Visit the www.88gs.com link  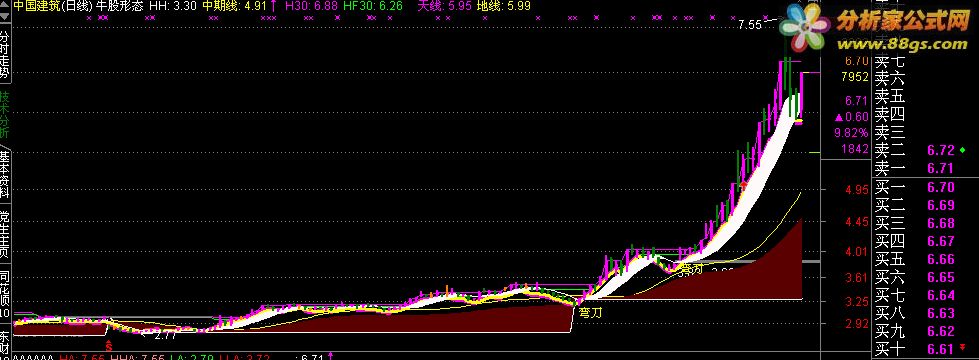(902, 44)
